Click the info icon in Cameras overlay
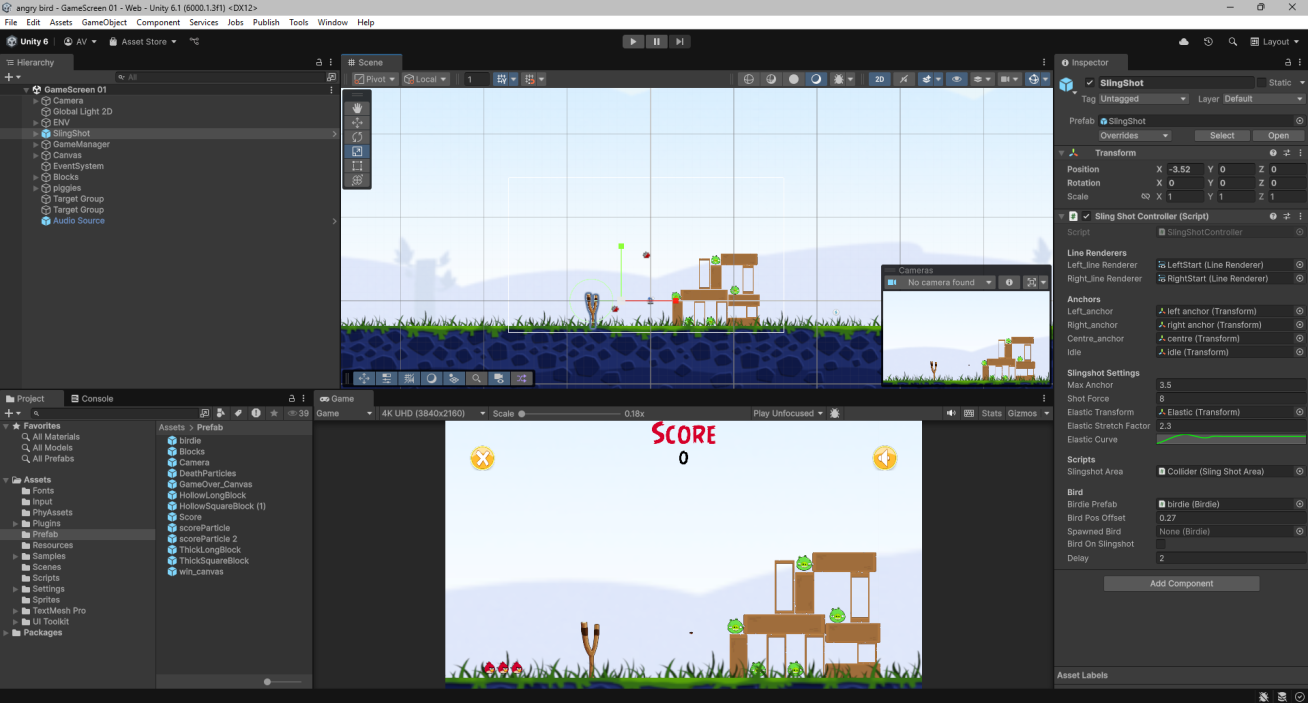Viewport: 1308px width, 703px height. click(1009, 283)
